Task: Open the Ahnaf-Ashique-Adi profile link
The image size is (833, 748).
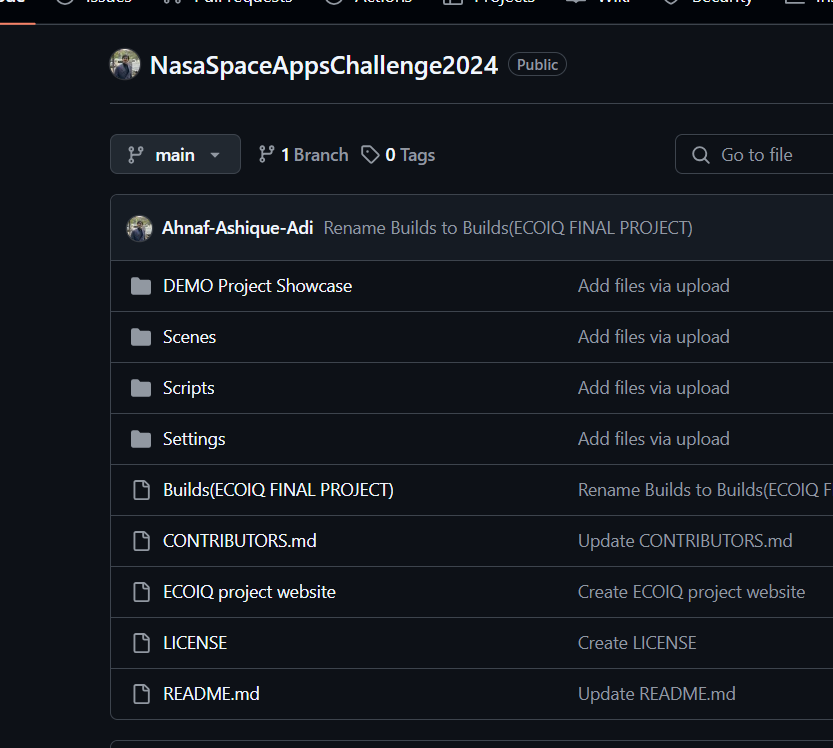Action: [237, 228]
